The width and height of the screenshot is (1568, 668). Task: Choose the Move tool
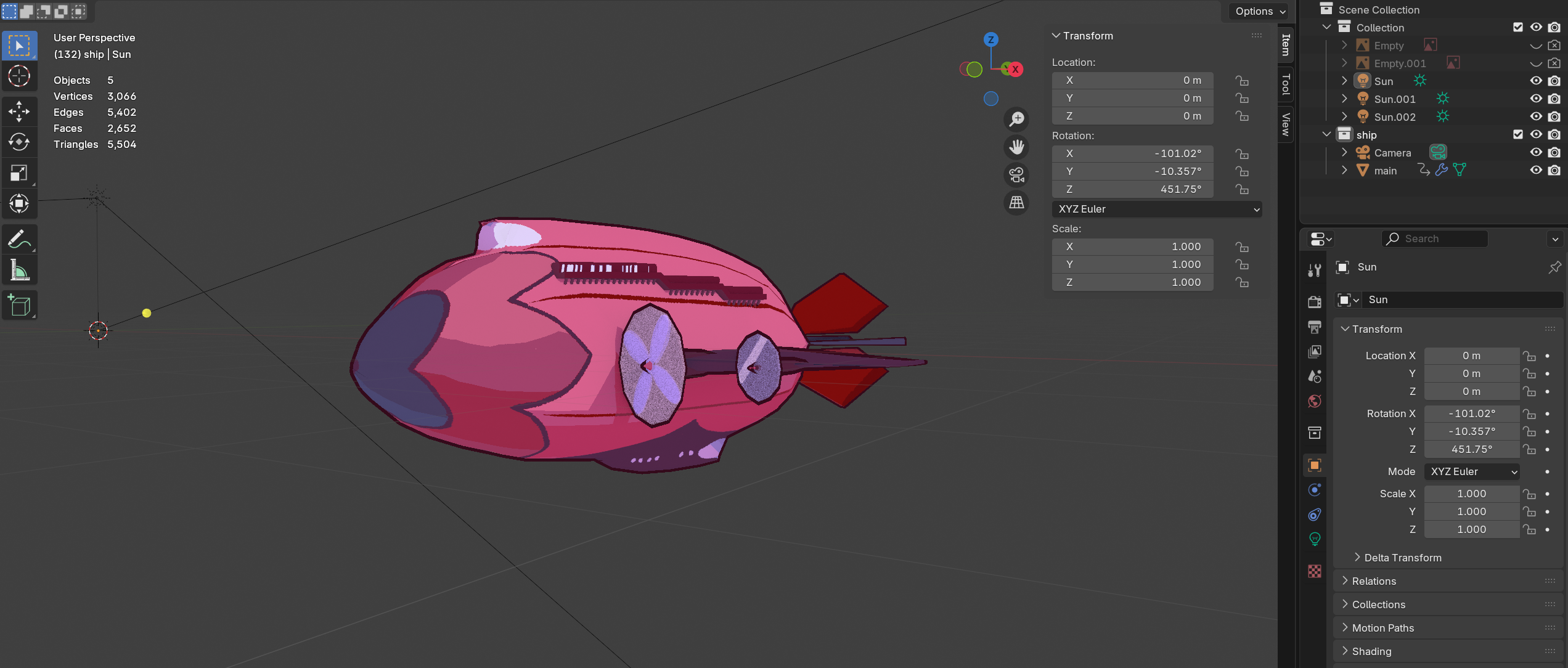click(19, 112)
